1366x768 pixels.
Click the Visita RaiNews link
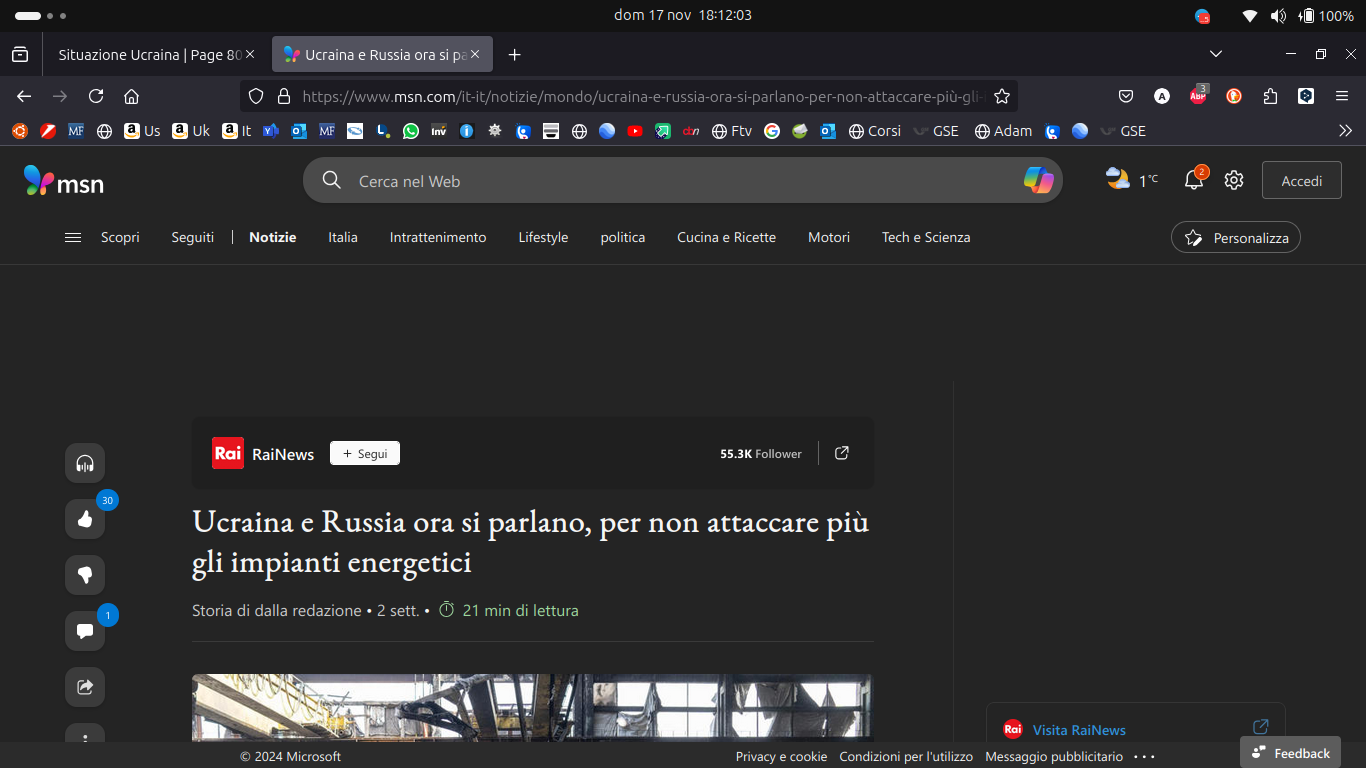click(1079, 730)
